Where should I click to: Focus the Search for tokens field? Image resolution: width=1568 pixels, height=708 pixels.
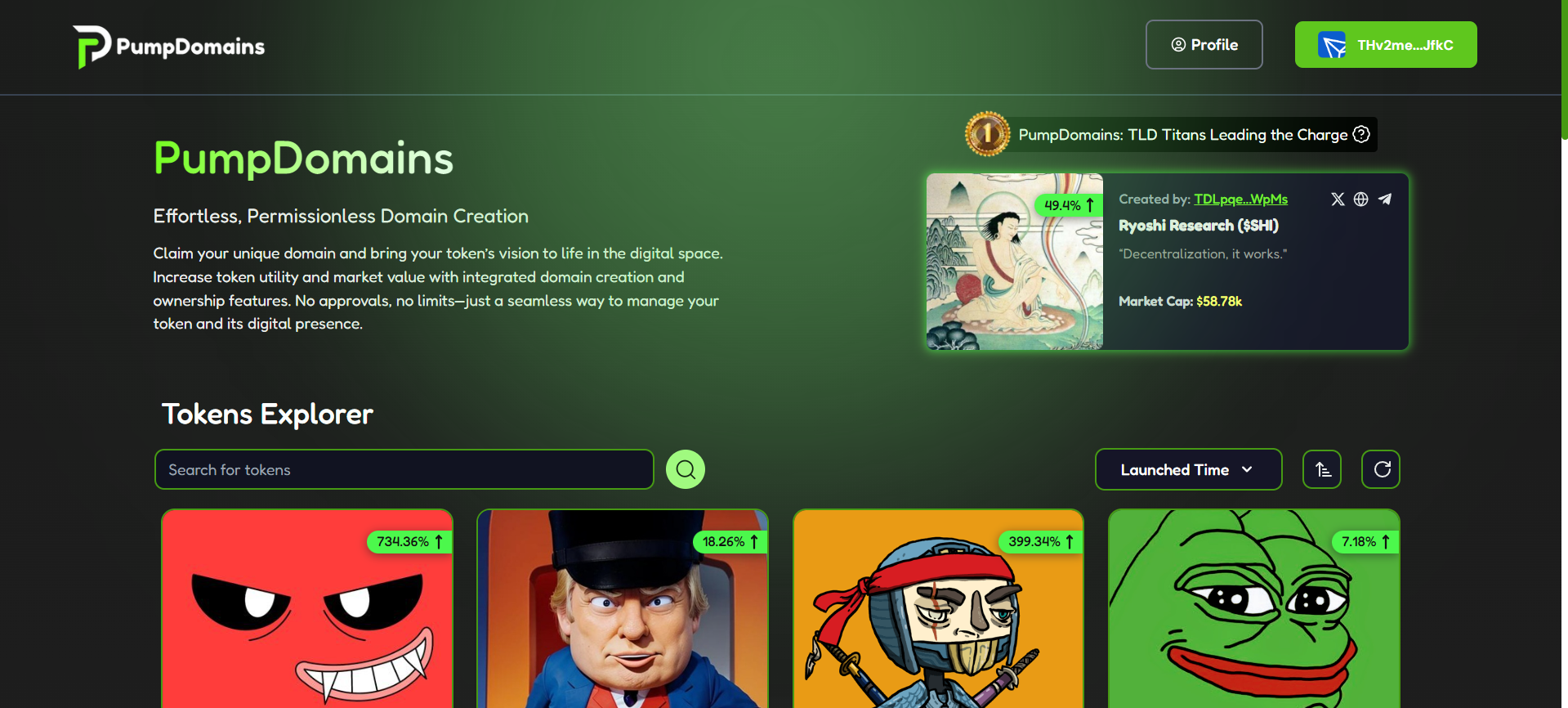pyautogui.click(x=404, y=469)
